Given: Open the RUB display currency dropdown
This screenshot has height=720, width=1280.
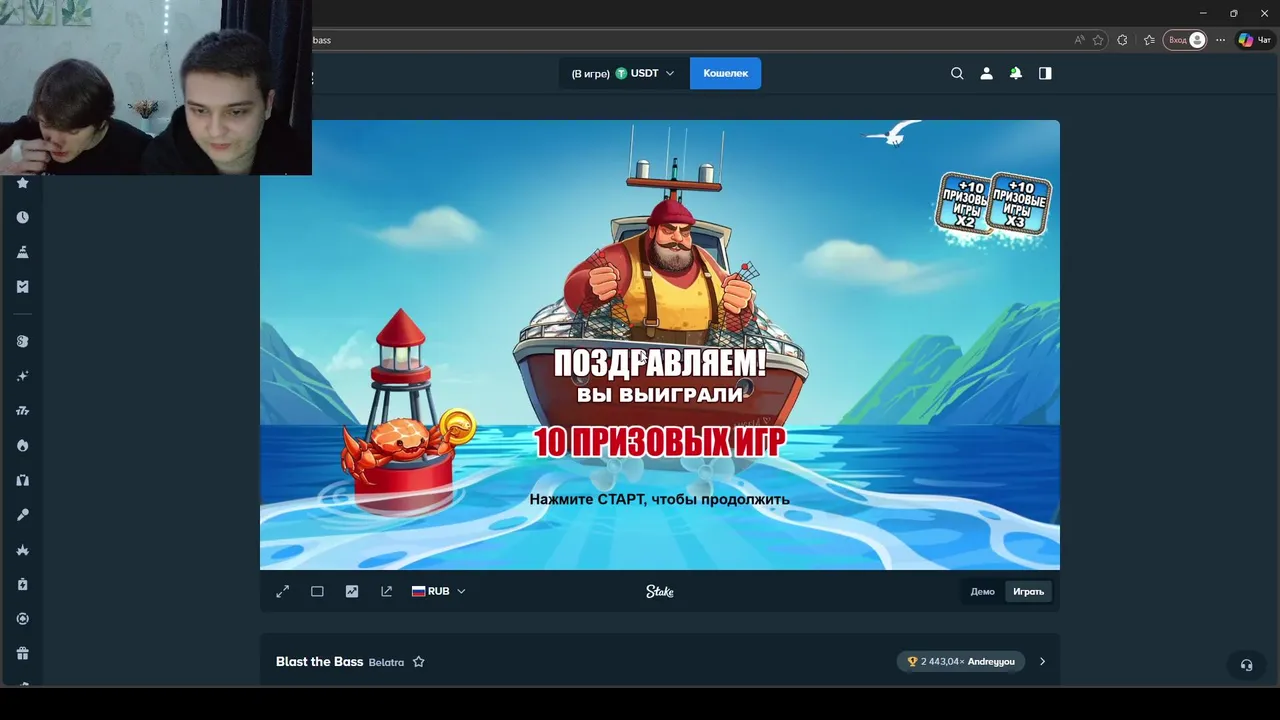Looking at the screenshot, I should 438,591.
